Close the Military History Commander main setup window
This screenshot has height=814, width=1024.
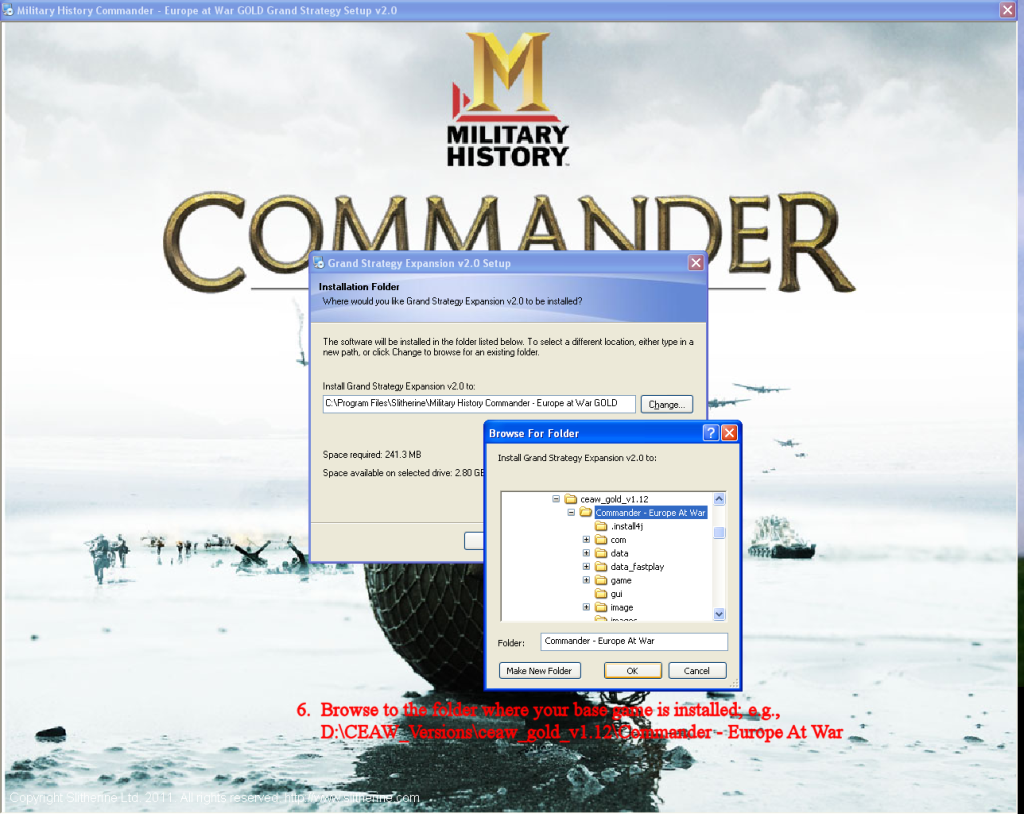(1008, 10)
